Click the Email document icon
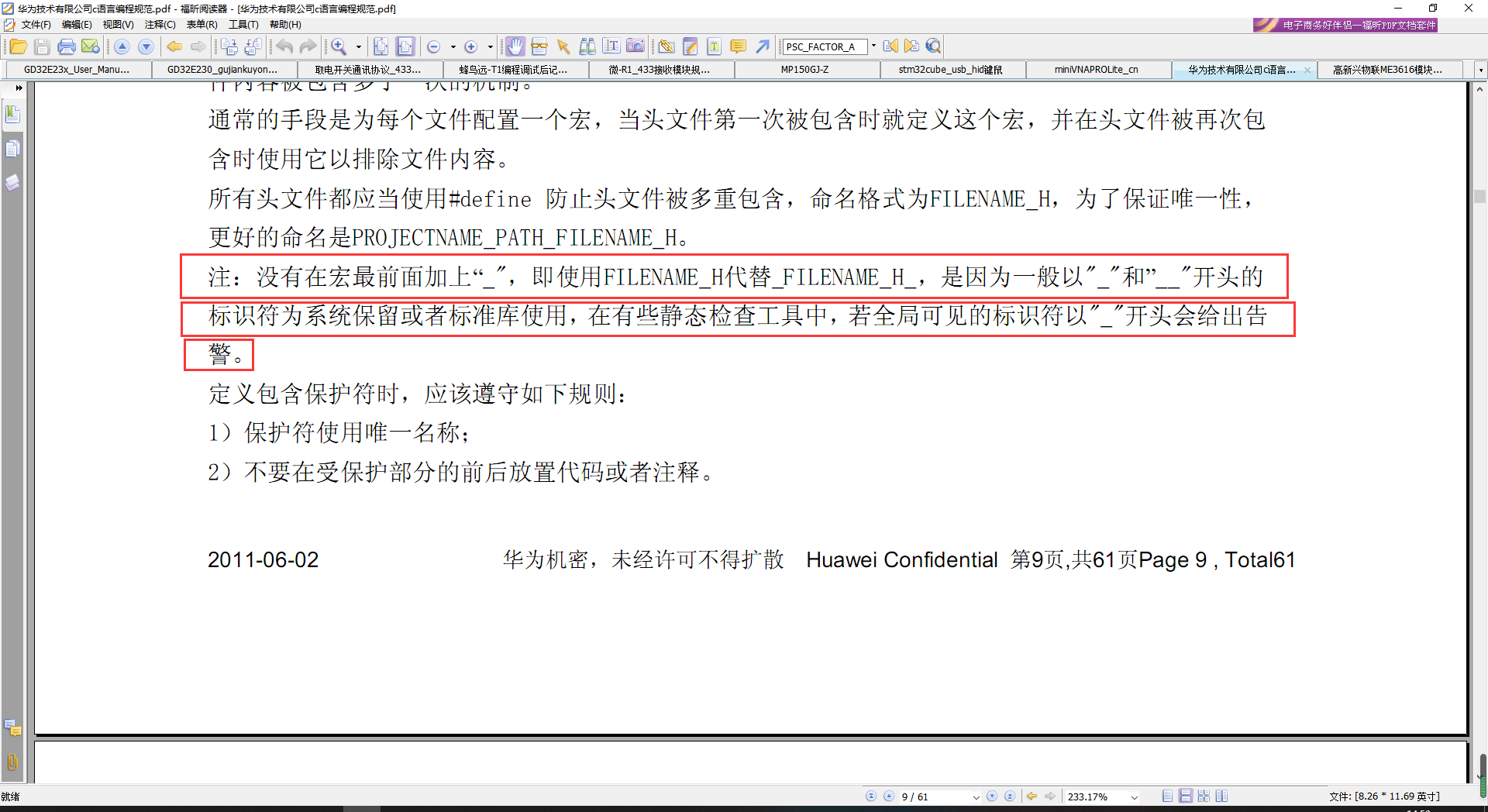1488x812 pixels. click(91, 46)
